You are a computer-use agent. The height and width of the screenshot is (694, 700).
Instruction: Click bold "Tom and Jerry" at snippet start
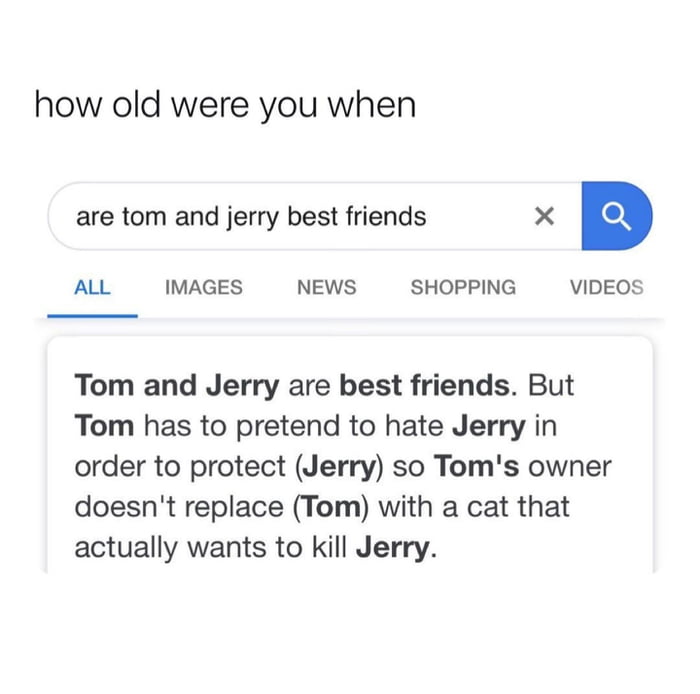tap(177, 385)
